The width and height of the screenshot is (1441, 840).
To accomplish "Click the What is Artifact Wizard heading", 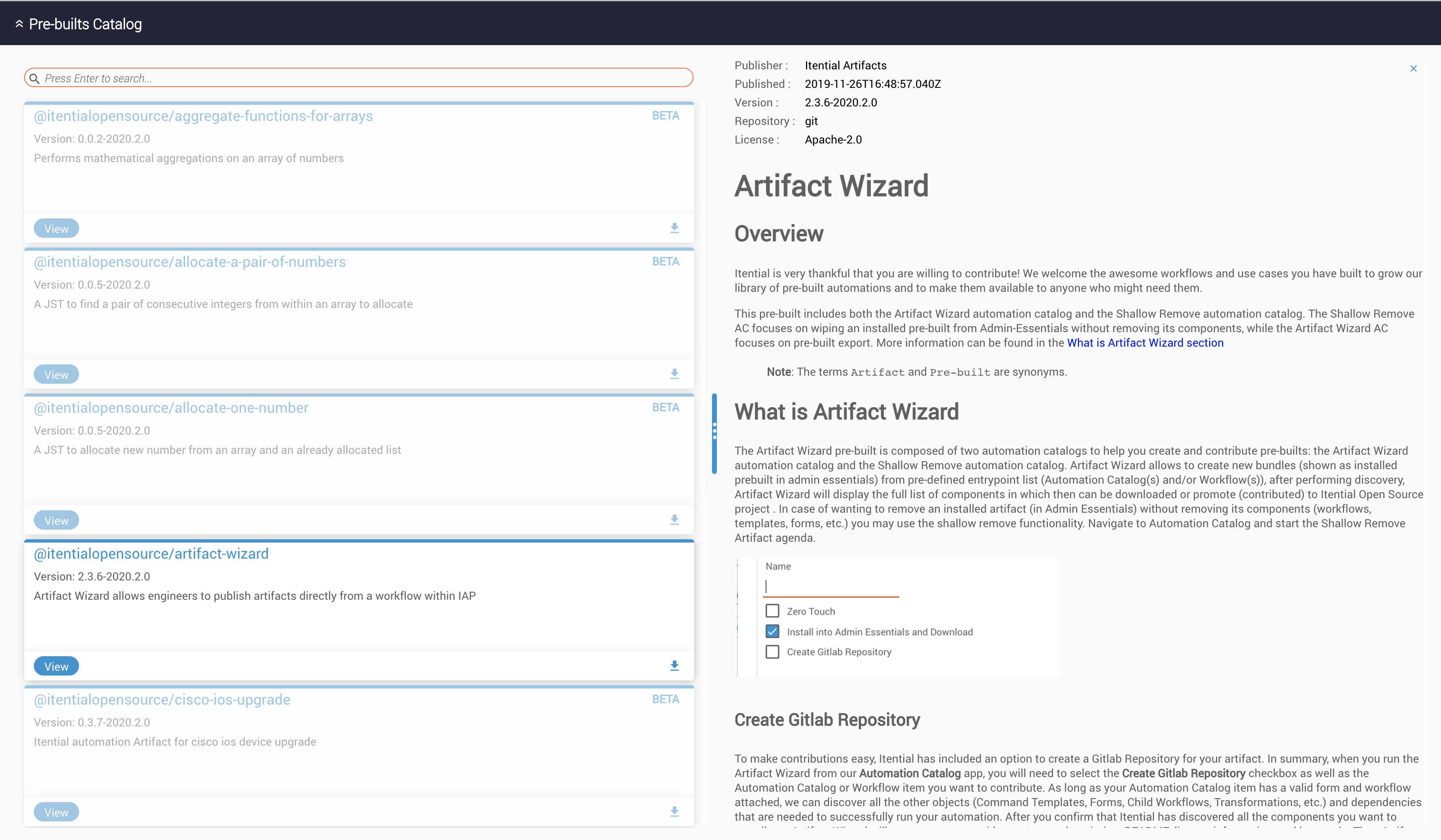I will pyautogui.click(x=846, y=412).
